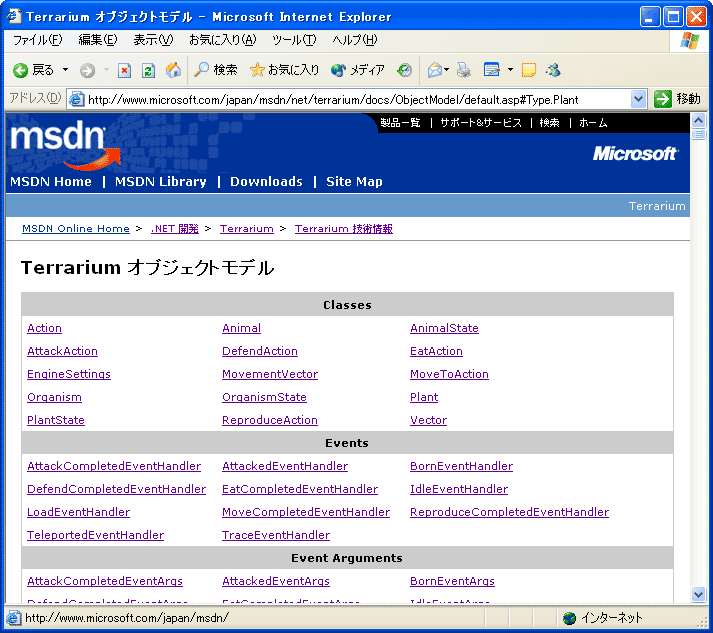Open the Media toolbar button
The width and height of the screenshot is (713, 633).
coord(357,70)
